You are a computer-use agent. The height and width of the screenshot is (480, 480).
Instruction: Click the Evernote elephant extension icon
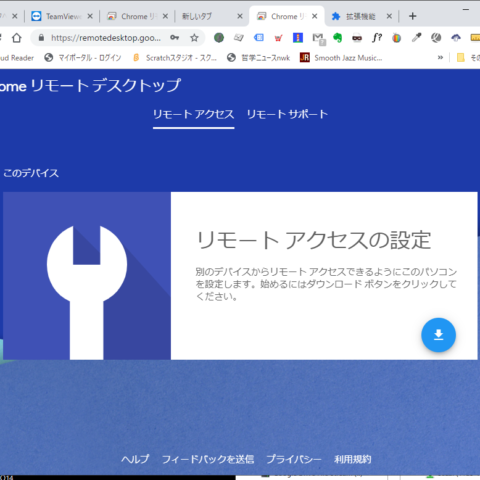pyautogui.click(x=337, y=38)
